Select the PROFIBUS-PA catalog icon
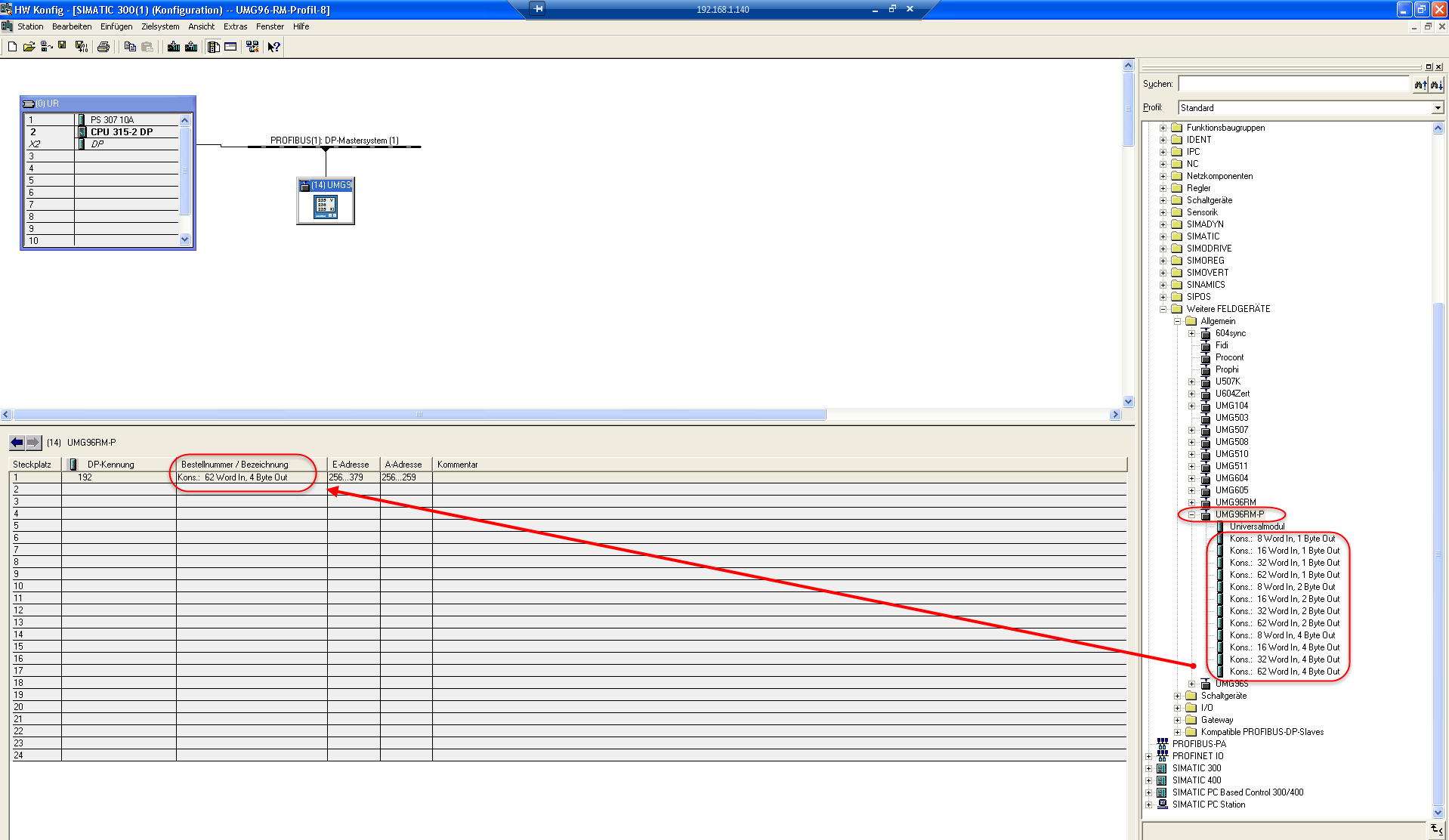Viewport: 1449px width, 840px height. click(x=1162, y=744)
